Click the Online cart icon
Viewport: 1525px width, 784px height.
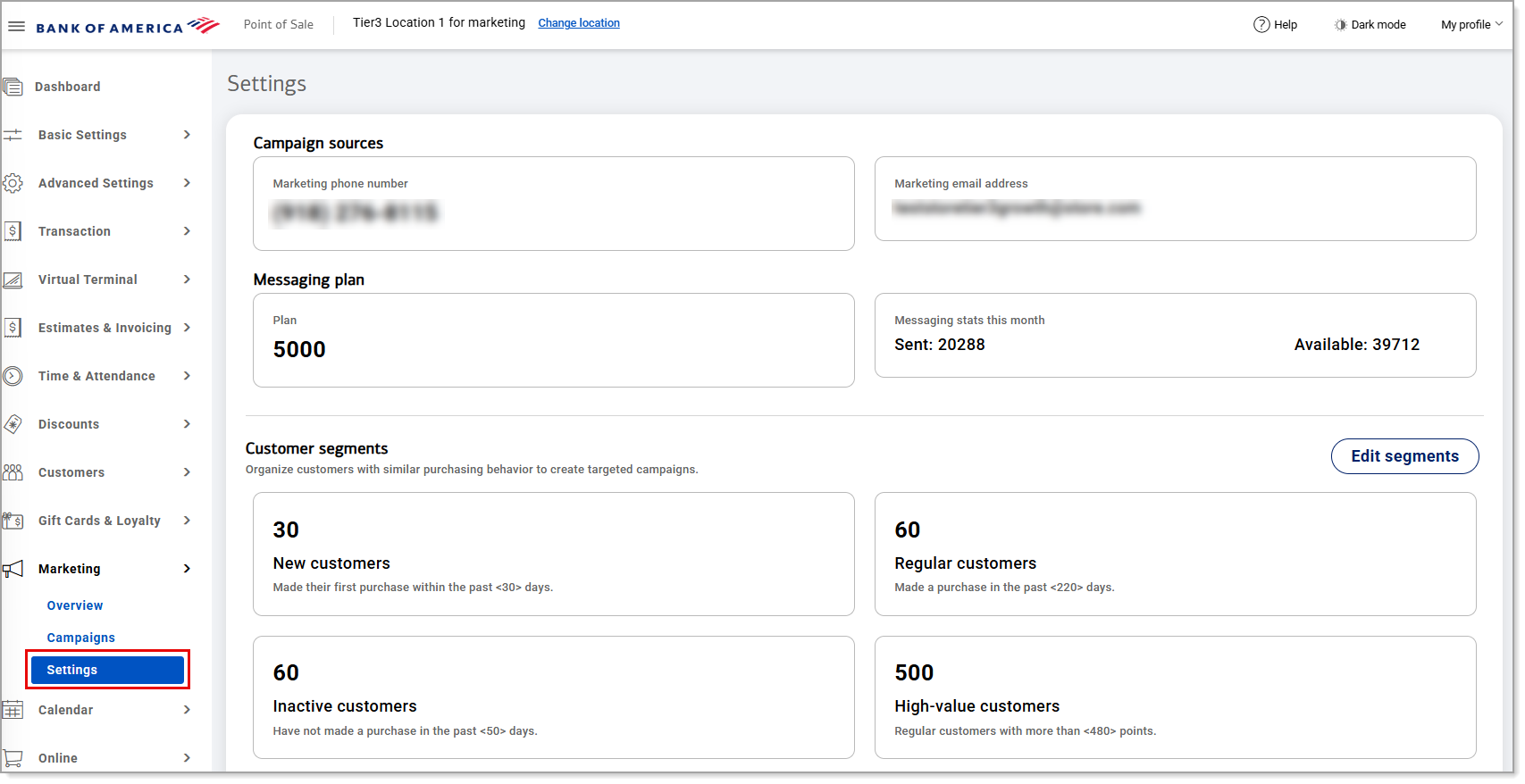pos(13,758)
